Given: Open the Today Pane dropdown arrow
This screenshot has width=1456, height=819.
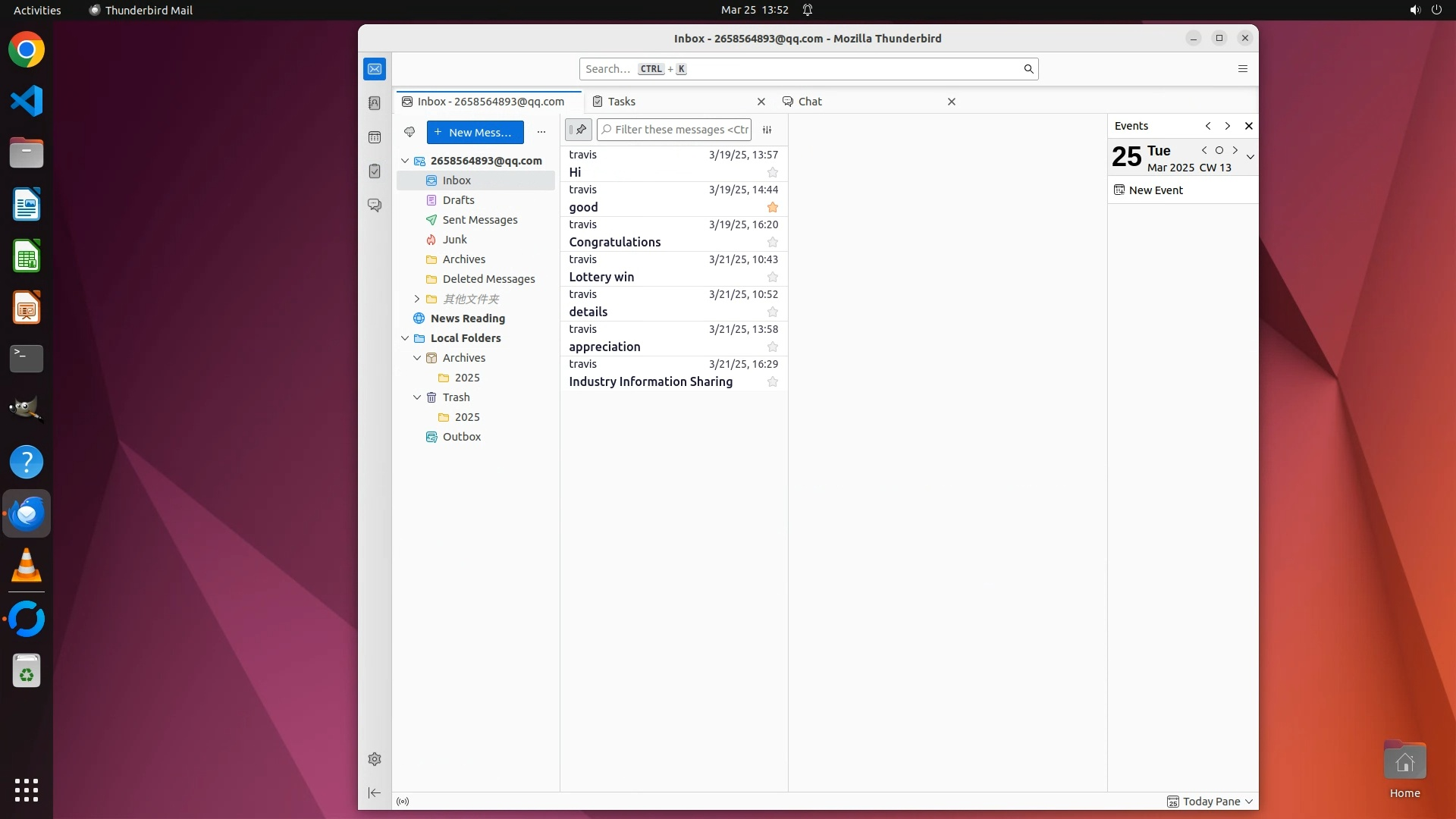Looking at the screenshot, I should click(x=1249, y=802).
